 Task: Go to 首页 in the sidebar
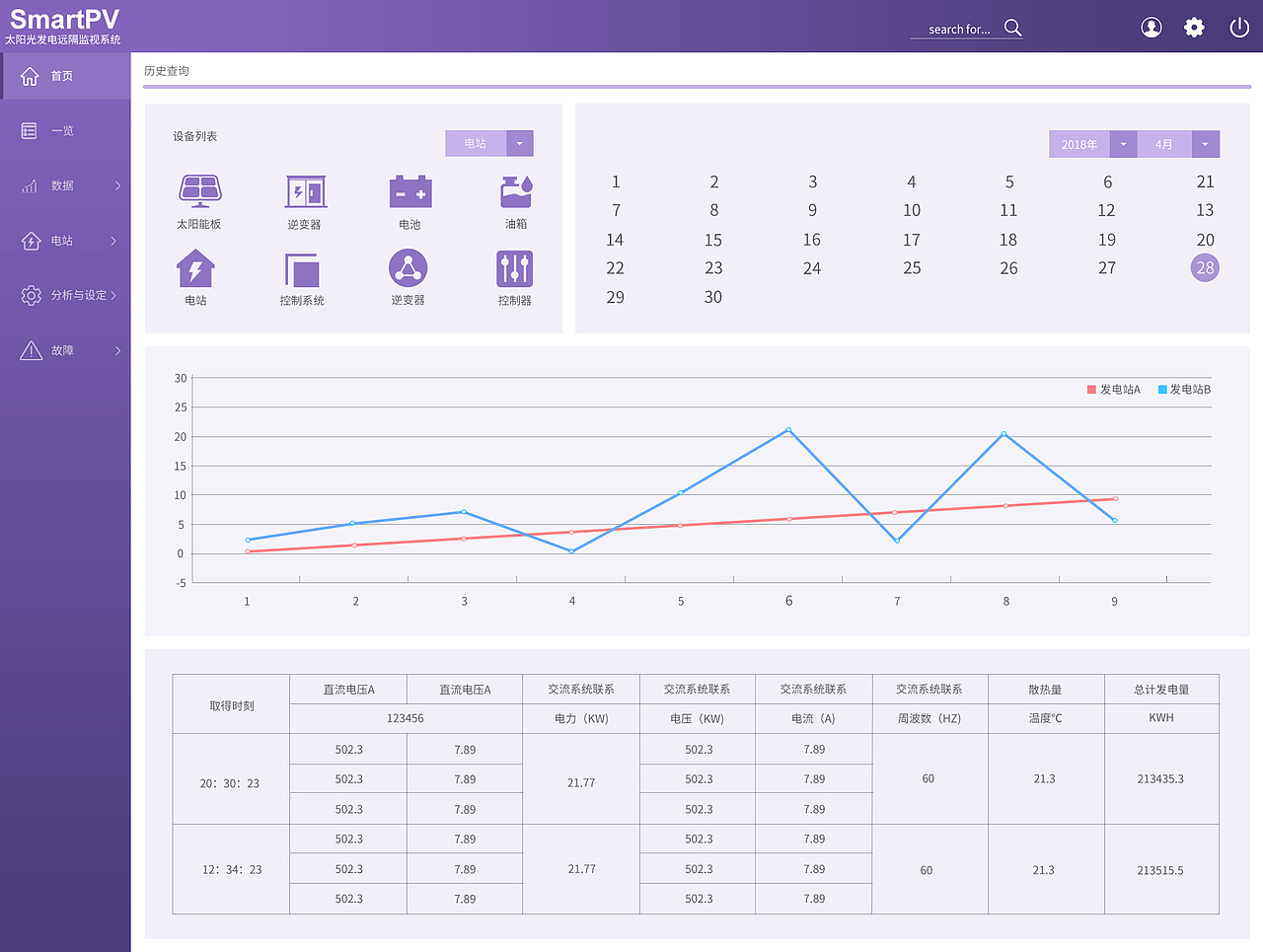(65, 76)
